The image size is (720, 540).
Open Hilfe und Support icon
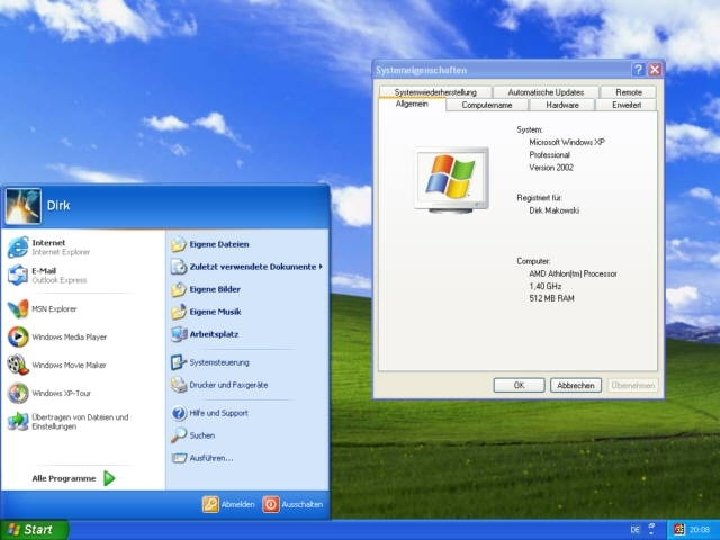point(179,413)
